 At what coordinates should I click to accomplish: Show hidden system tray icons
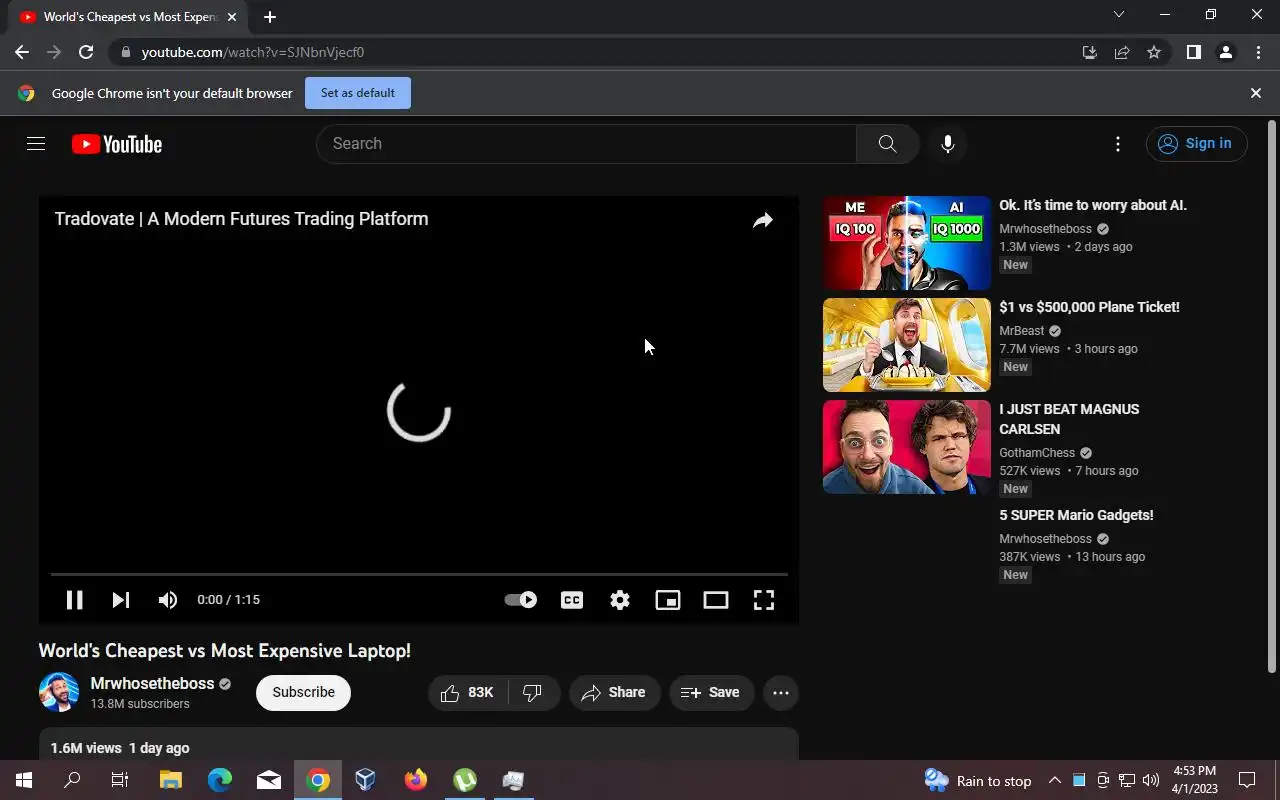[x=1054, y=780]
